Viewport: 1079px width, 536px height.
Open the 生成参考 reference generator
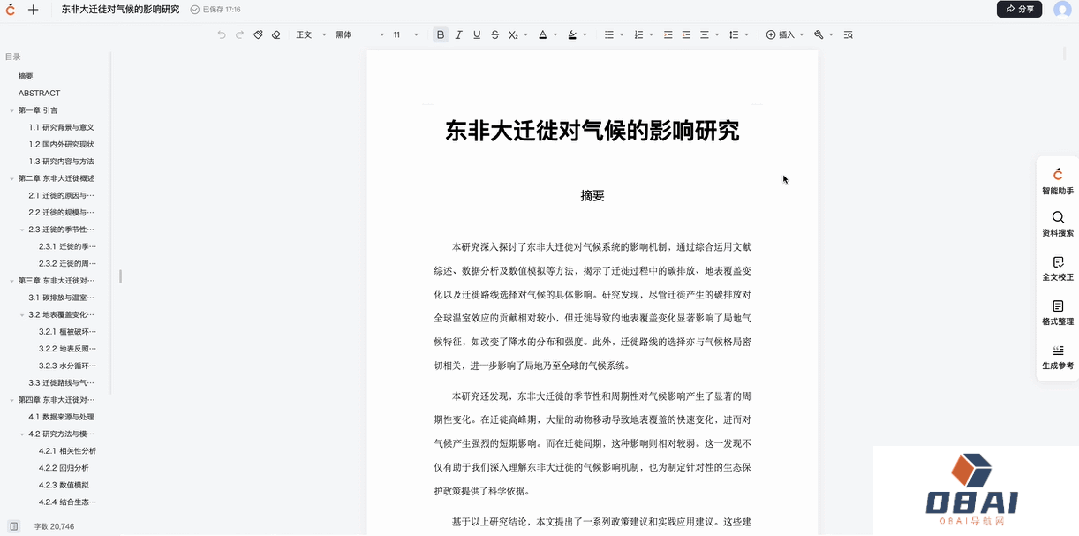(x=1057, y=356)
